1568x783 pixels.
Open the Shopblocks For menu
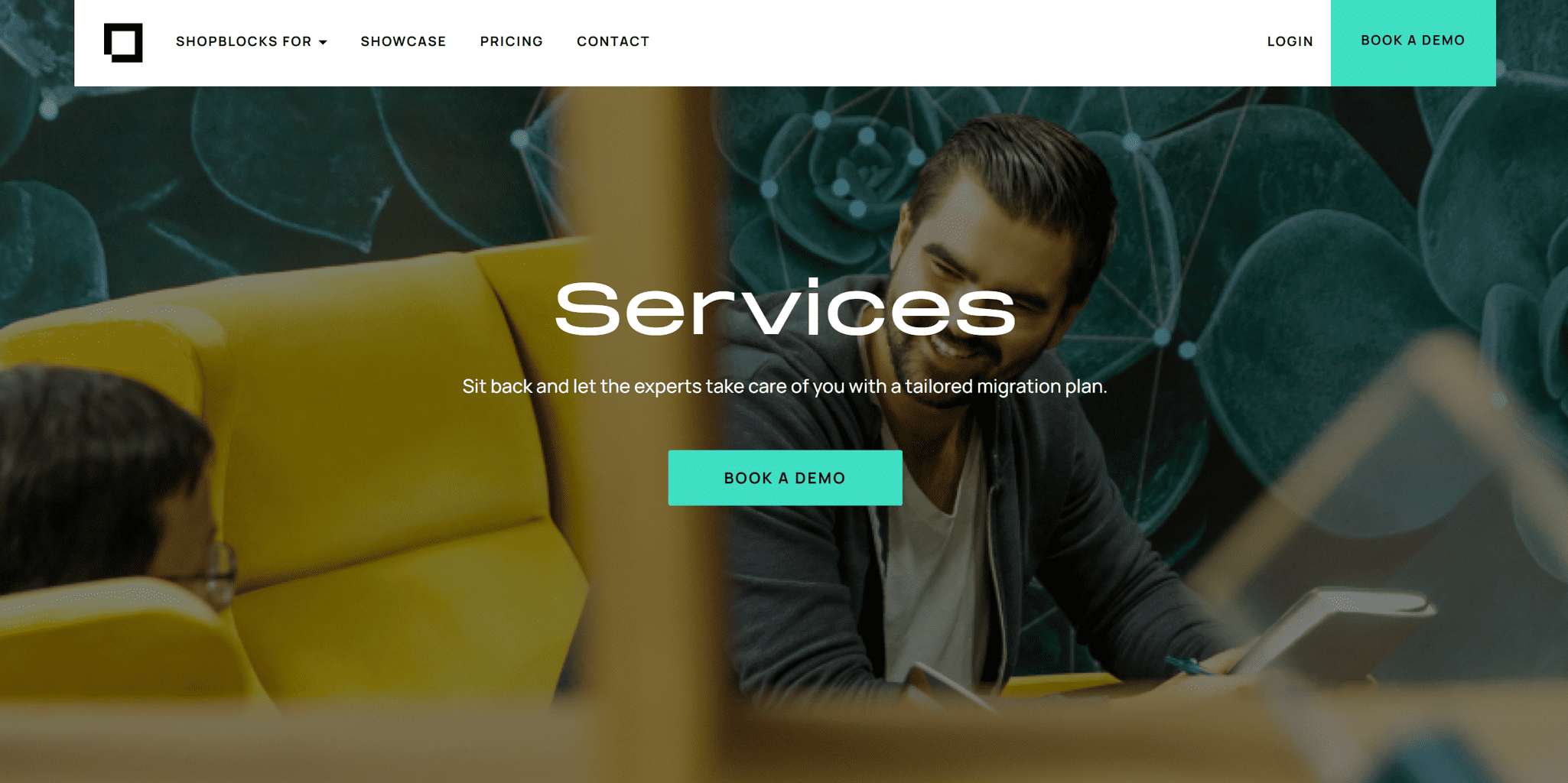click(x=251, y=41)
